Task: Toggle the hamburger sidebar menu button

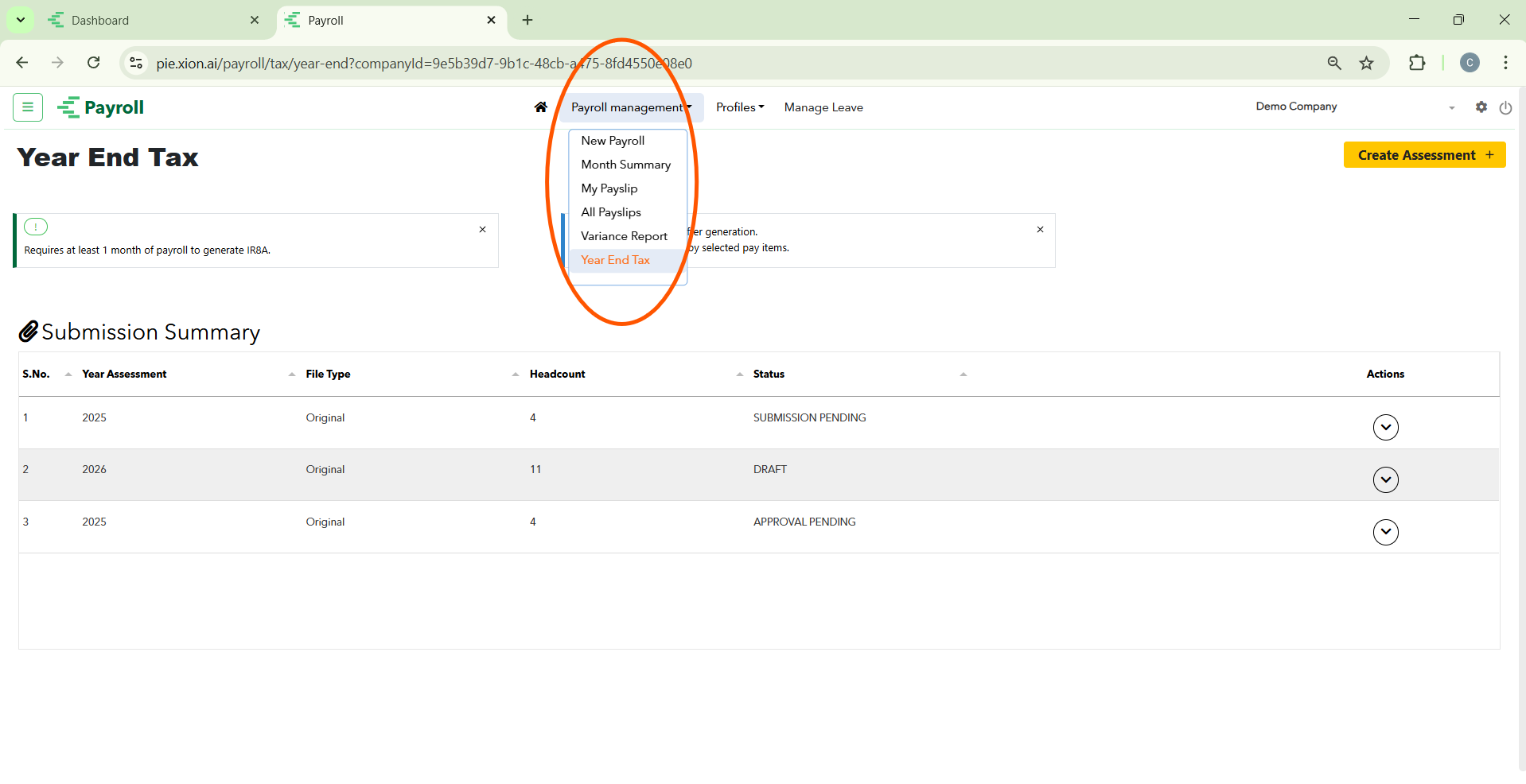Action: point(28,107)
